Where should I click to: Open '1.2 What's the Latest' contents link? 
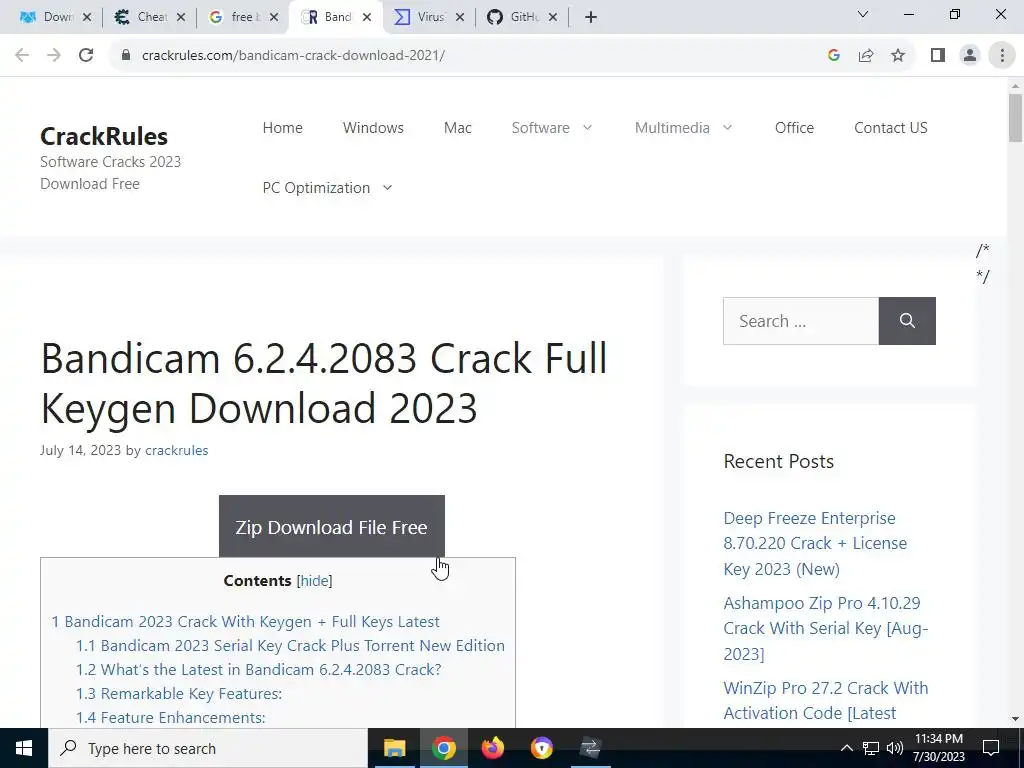tap(259, 670)
